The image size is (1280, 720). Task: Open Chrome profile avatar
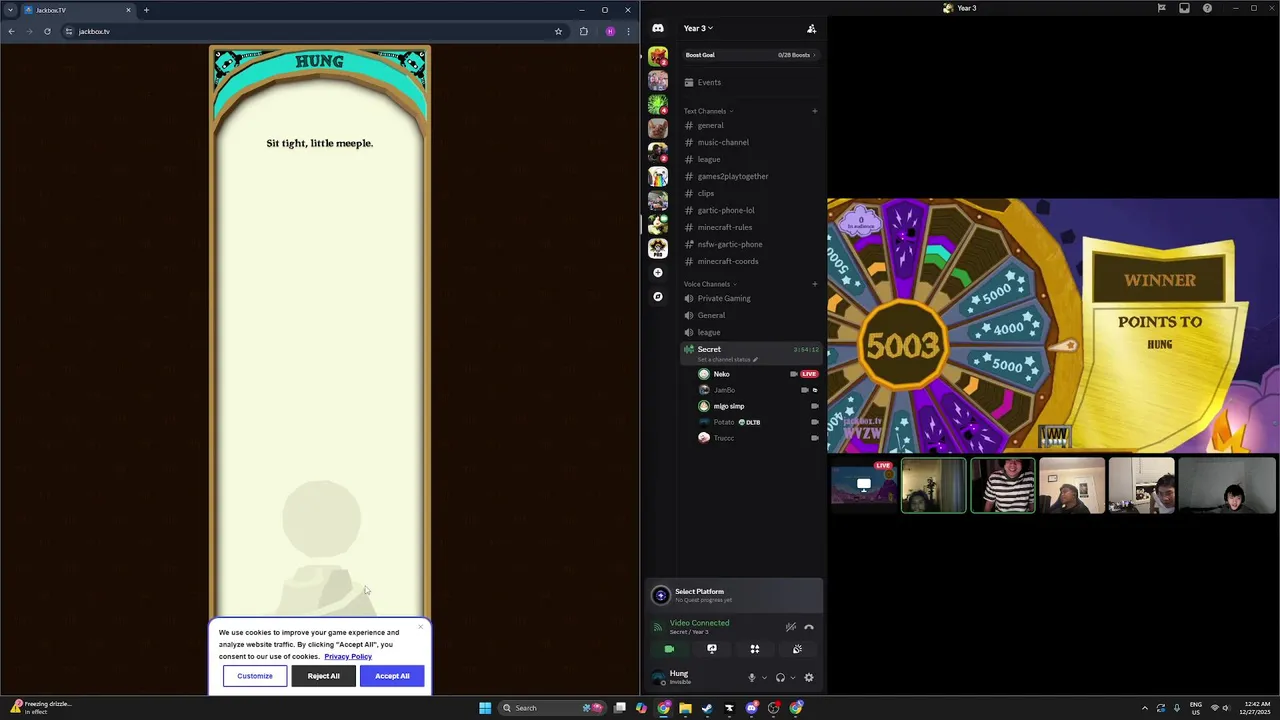coord(610,31)
